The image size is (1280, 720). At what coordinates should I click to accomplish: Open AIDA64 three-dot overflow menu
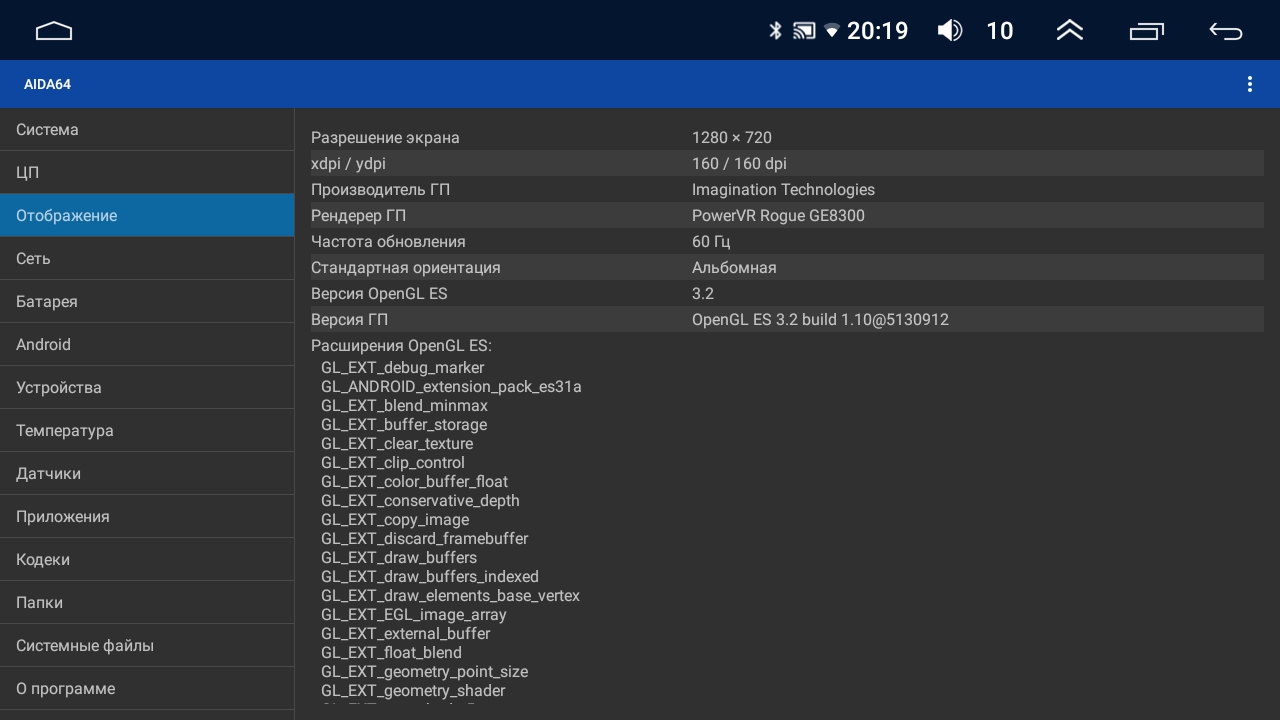(1249, 84)
